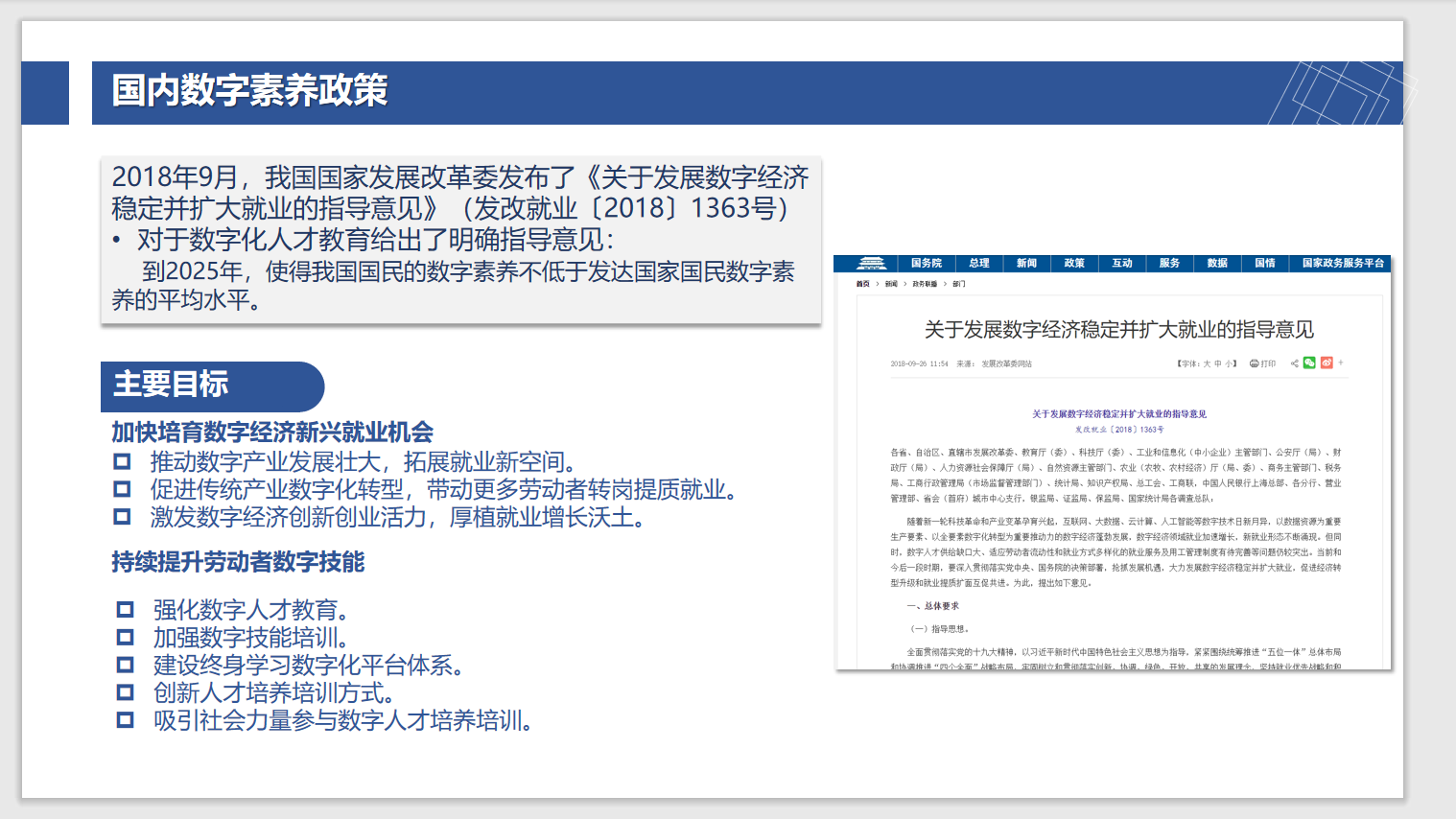This screenshot has width=1456, height=819.
Task: Click the red Weibo share icon
Action: click(1327, 363)
